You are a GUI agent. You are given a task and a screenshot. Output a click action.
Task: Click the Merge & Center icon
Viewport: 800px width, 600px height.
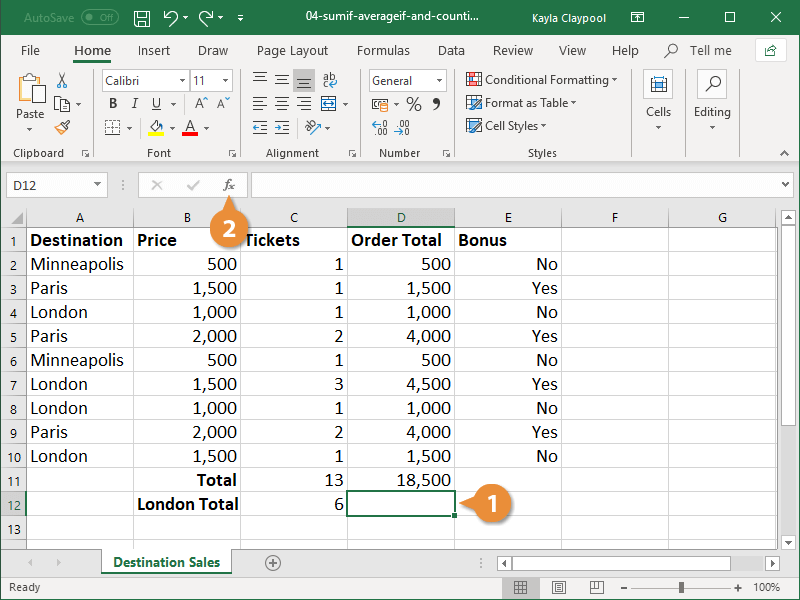click(329, 103)
